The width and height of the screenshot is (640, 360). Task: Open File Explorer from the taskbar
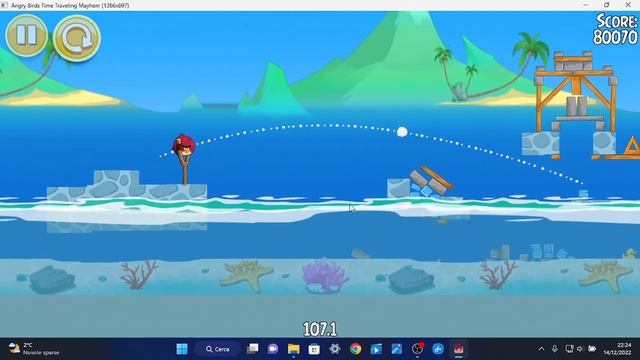coord(293,349)
